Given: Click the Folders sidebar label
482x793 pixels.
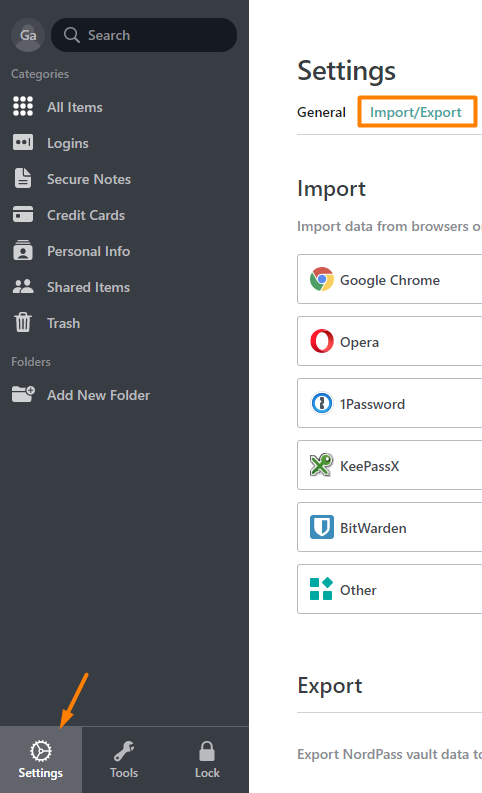Looking at the screenshot, I should point(31,362).
